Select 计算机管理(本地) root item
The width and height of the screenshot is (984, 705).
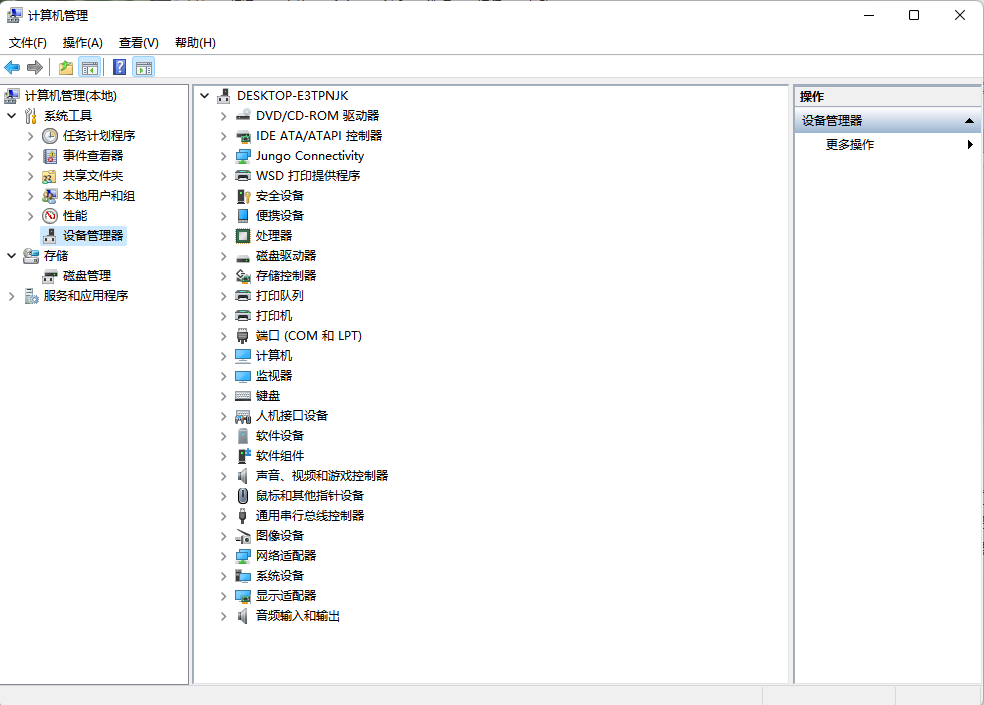(70, 95)
